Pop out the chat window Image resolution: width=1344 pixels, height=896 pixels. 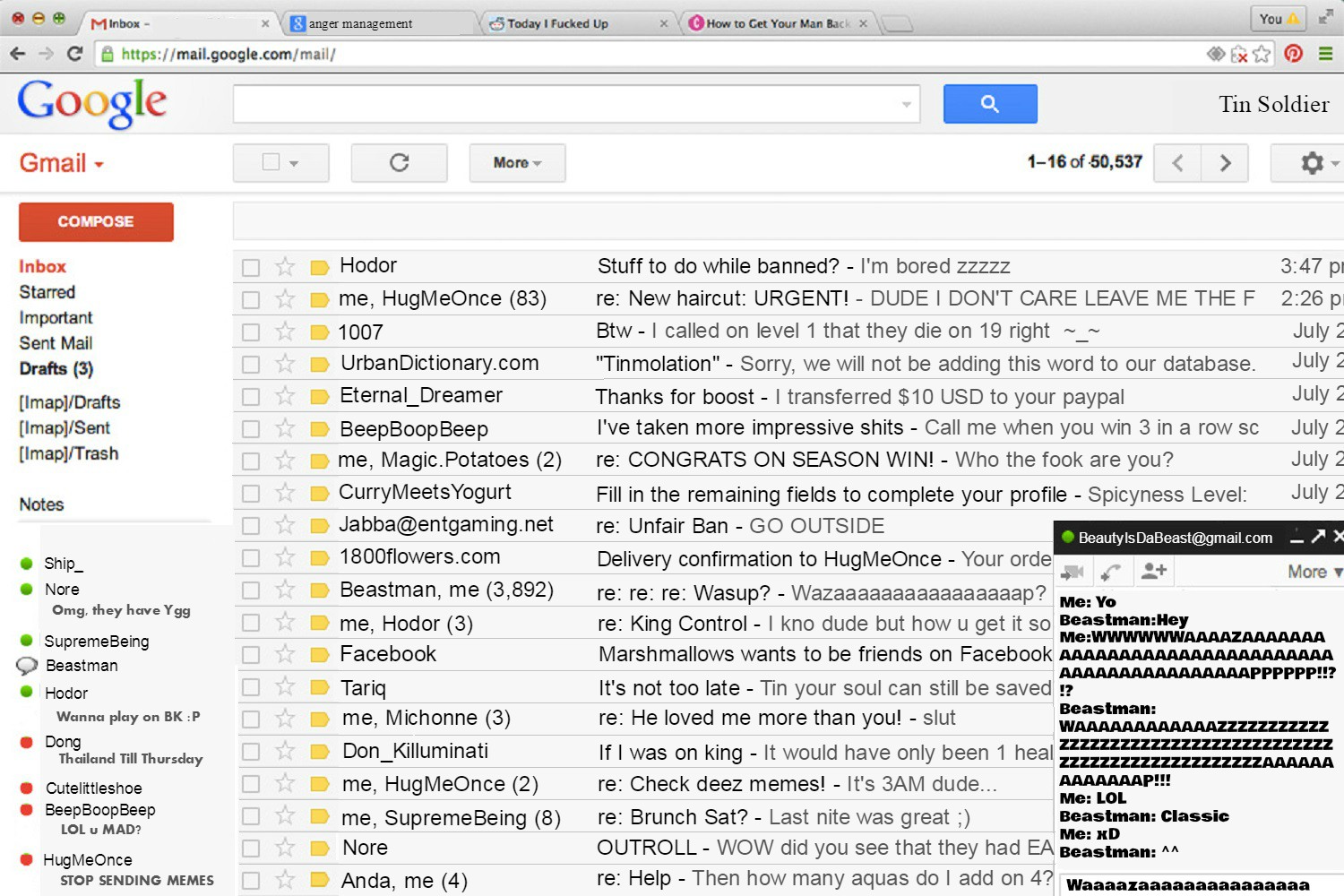click(1318, 537)
